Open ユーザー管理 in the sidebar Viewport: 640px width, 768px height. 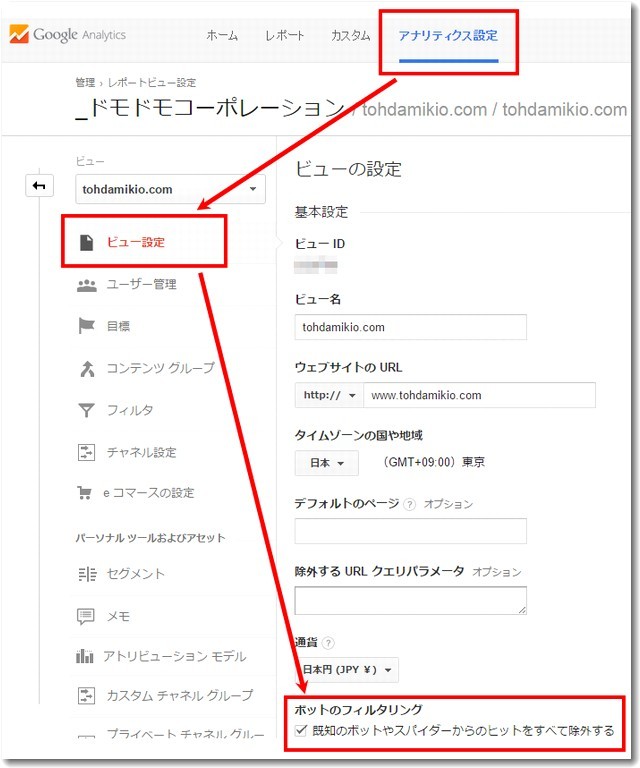click(142, 285)
